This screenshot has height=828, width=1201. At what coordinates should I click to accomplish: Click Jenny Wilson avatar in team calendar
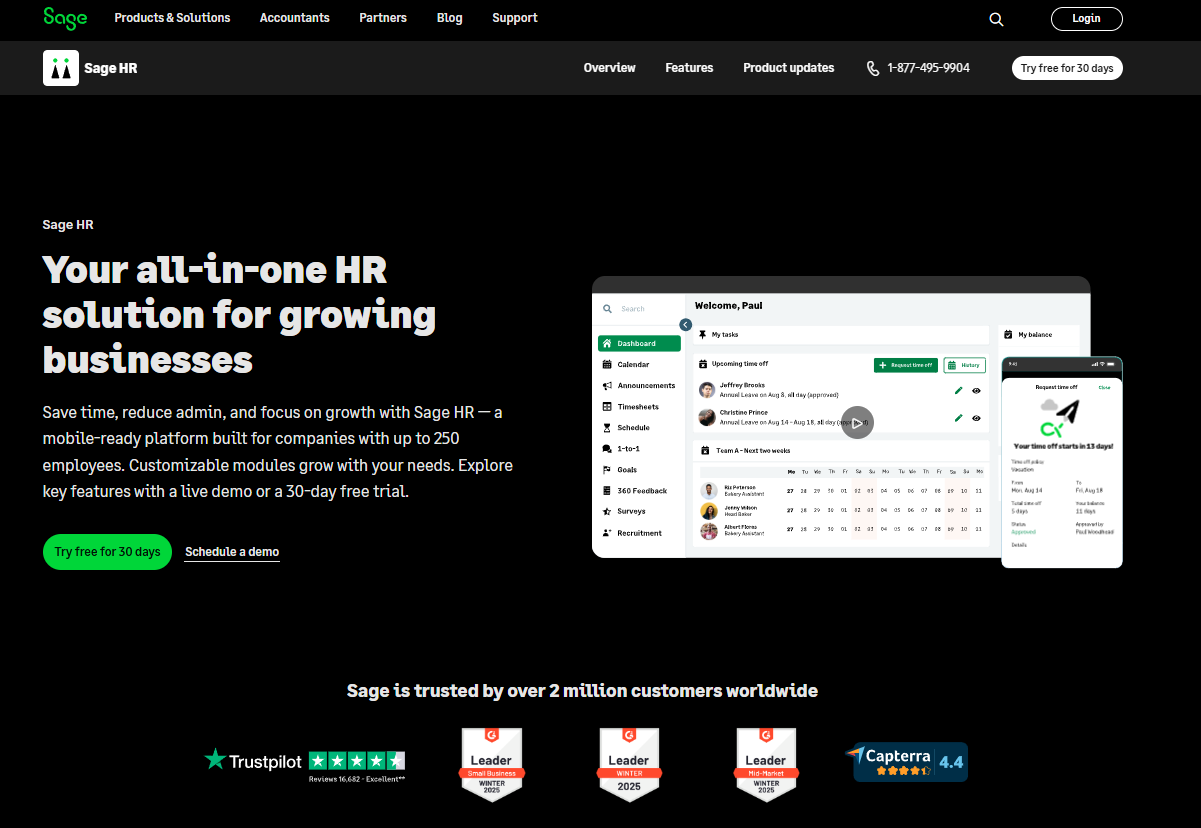click(709, 511)
